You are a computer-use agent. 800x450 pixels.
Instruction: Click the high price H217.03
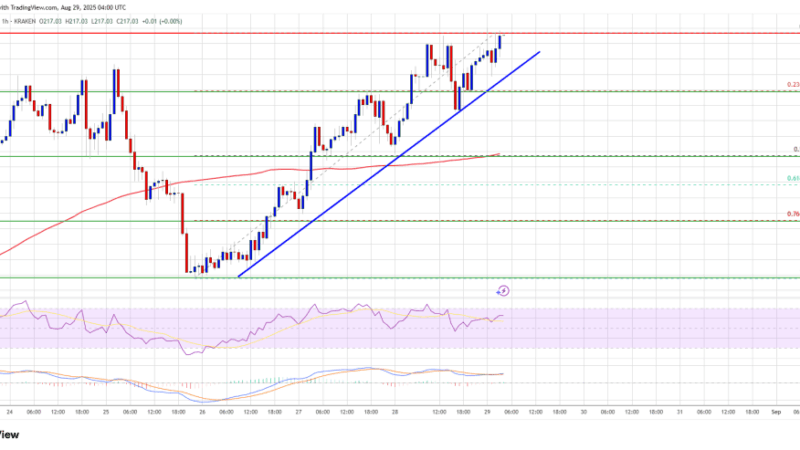(x=77, y=21)
